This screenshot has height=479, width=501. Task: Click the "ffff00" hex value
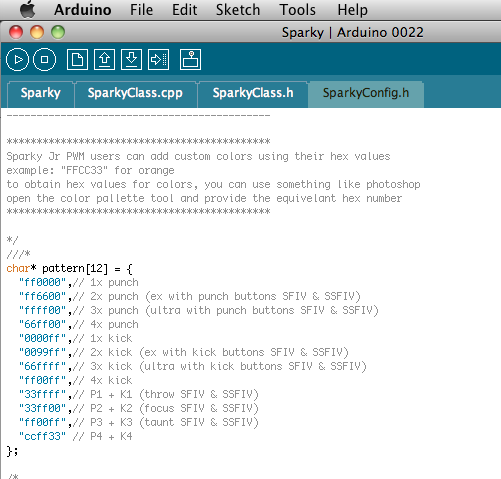[x=42, y=310]
